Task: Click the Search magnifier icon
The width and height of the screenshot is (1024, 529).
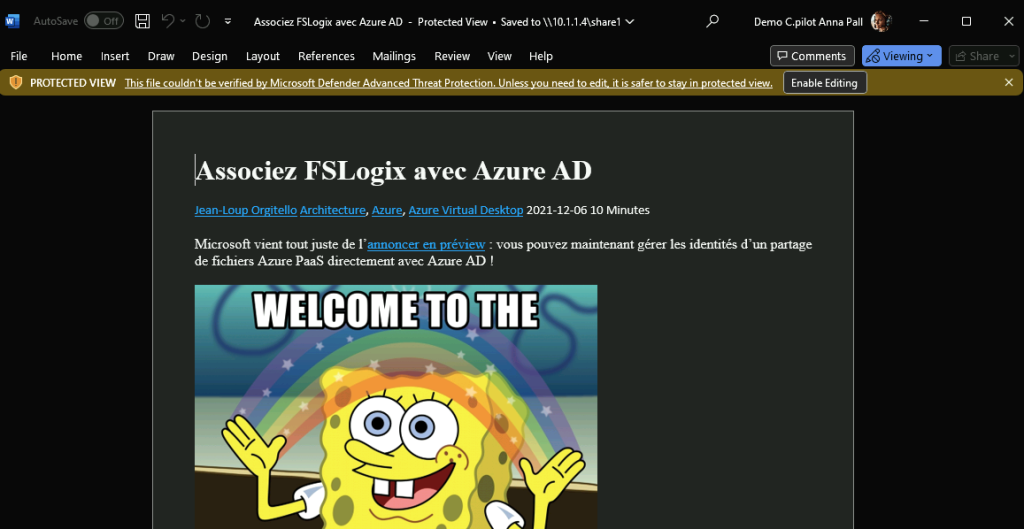Action: 712,21
